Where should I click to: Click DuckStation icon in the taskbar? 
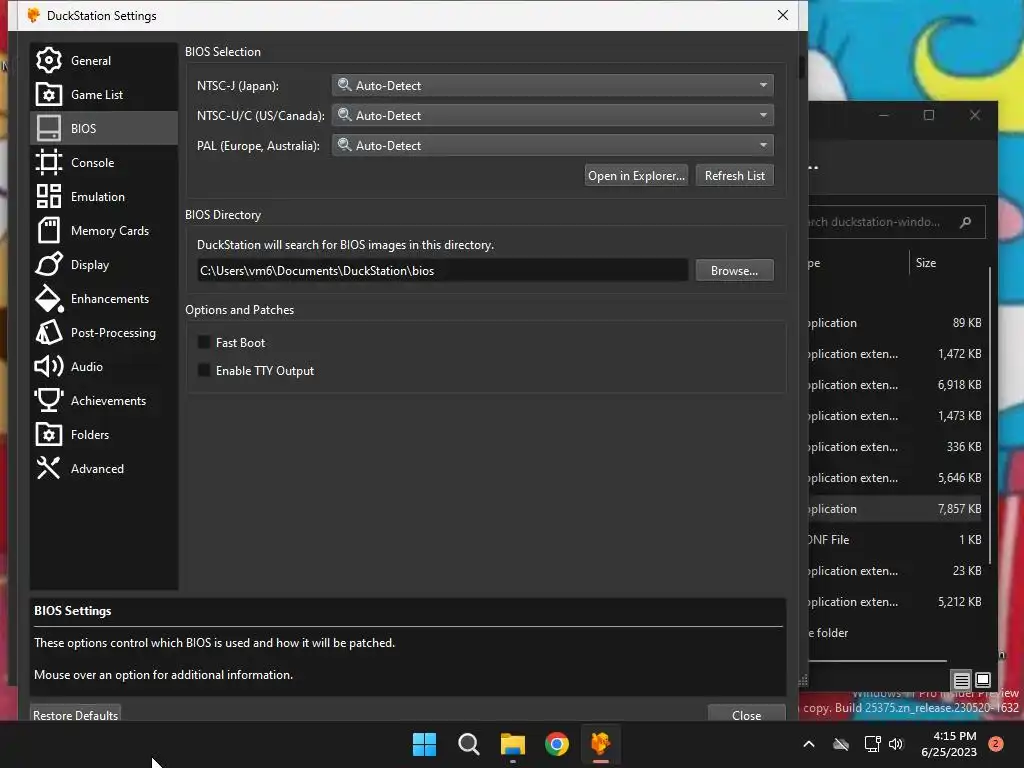point(601,744)
